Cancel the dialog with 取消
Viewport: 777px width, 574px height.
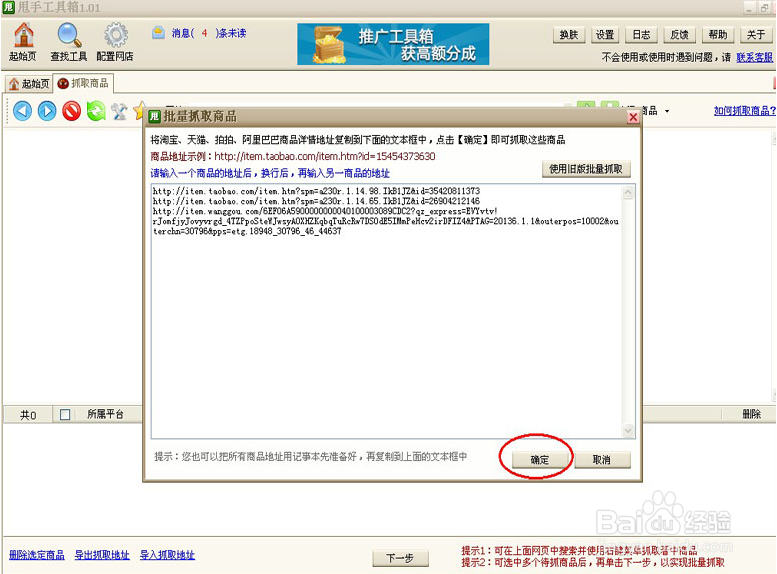[602, 459]
